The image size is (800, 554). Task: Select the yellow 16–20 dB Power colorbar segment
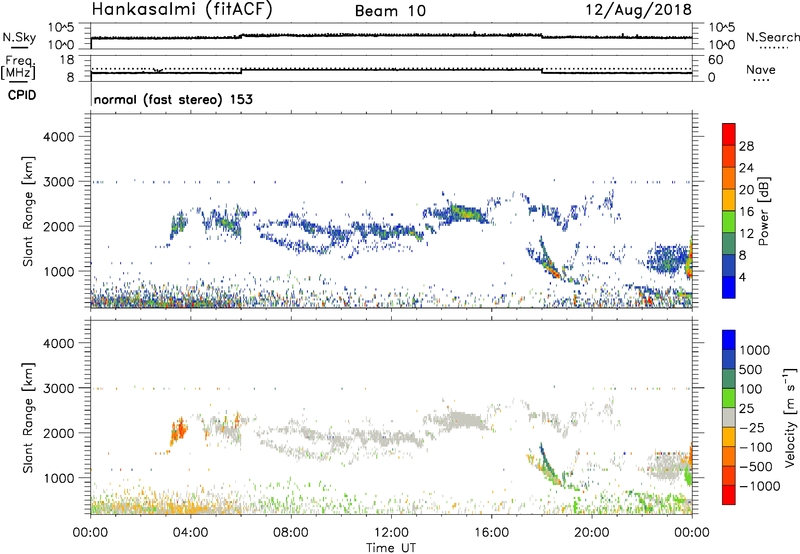[x=729, y=200]
